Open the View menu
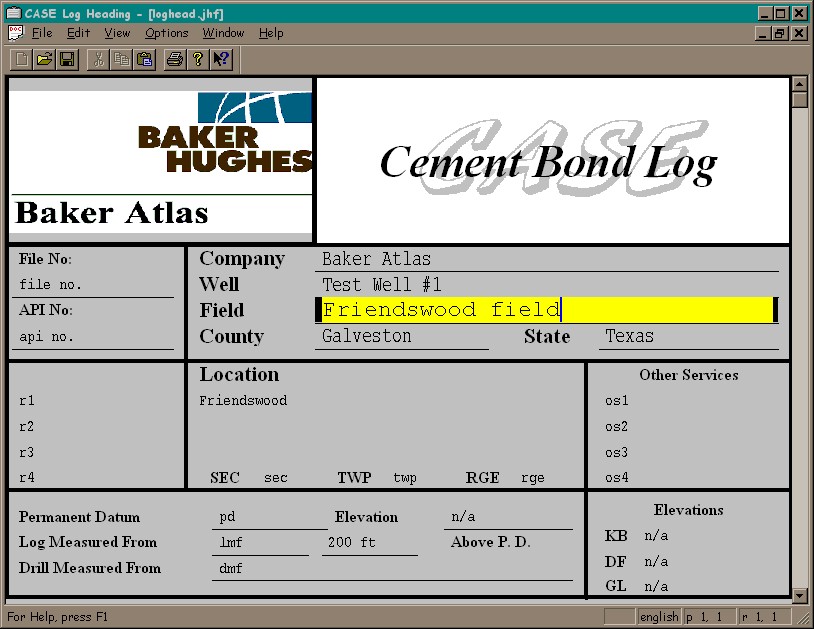 click(117, 33)
